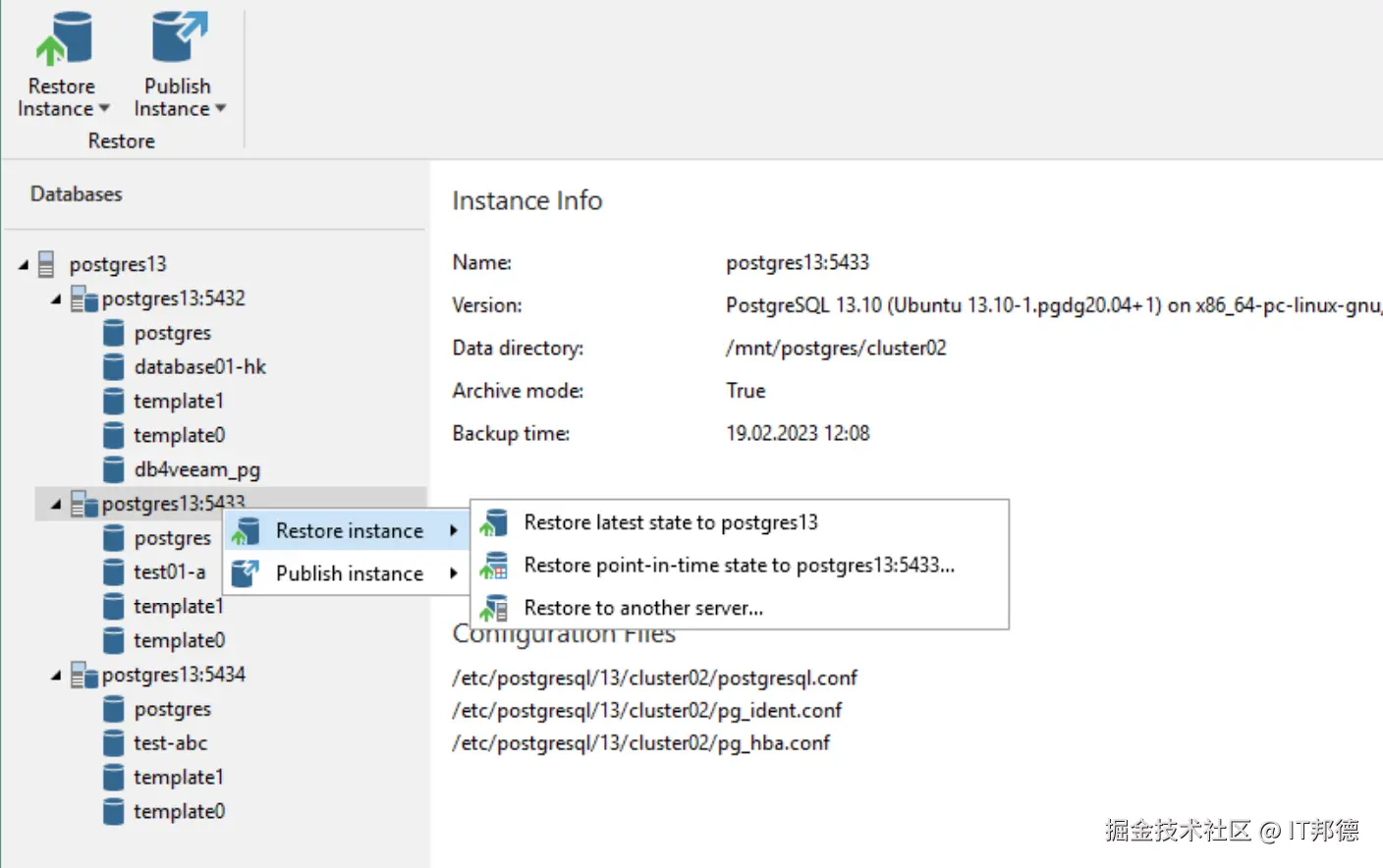Expand the Restore instance submenu arrow

click(x=454, y=531)
